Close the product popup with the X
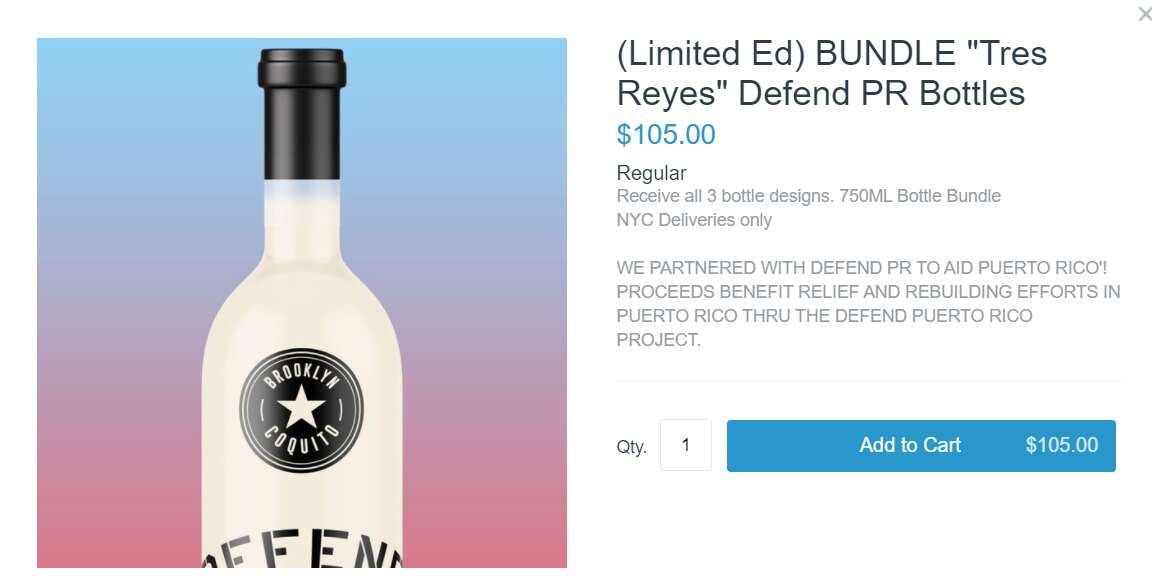 click(1144, 15)
